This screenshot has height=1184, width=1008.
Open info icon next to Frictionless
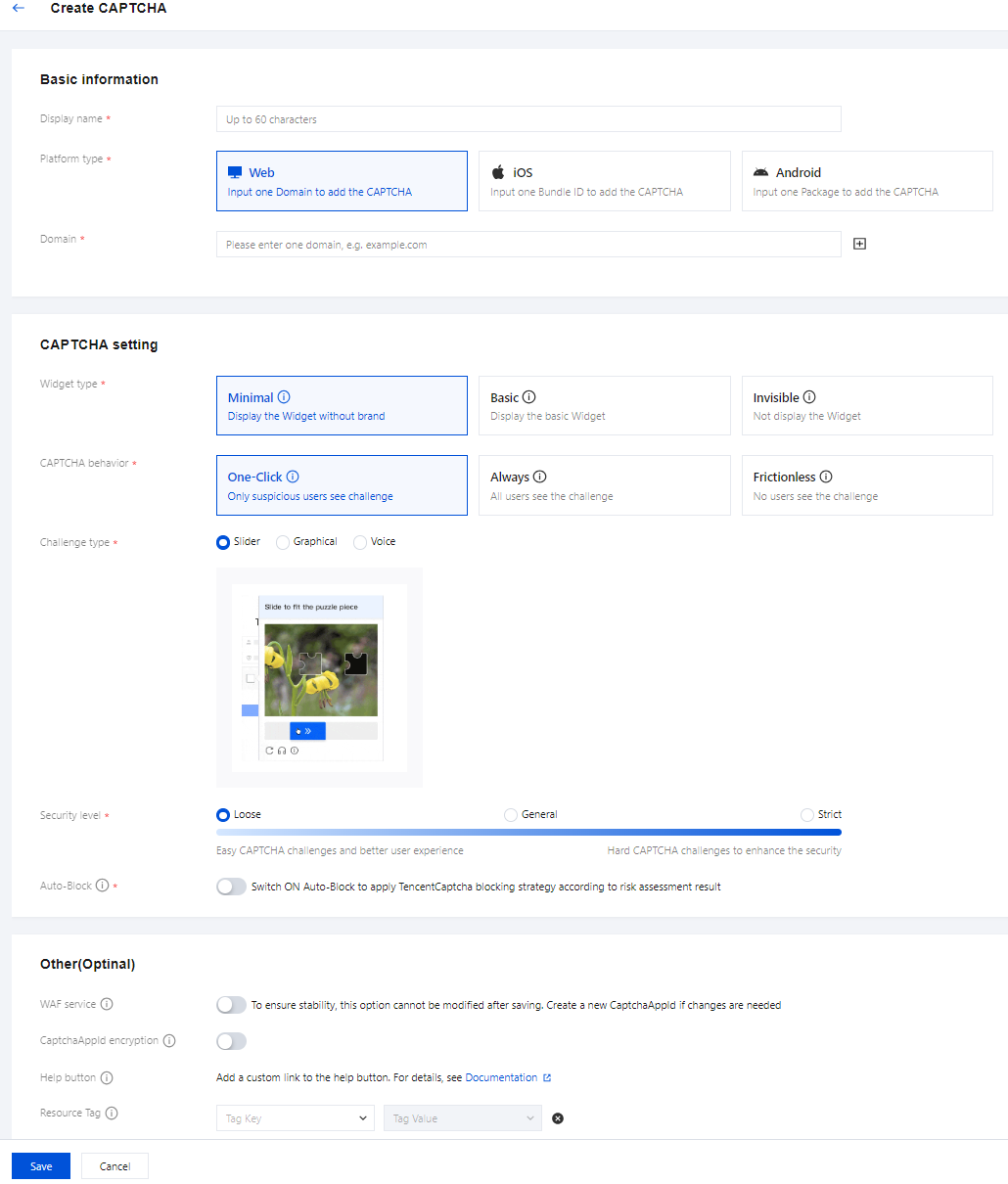(826, 477)
